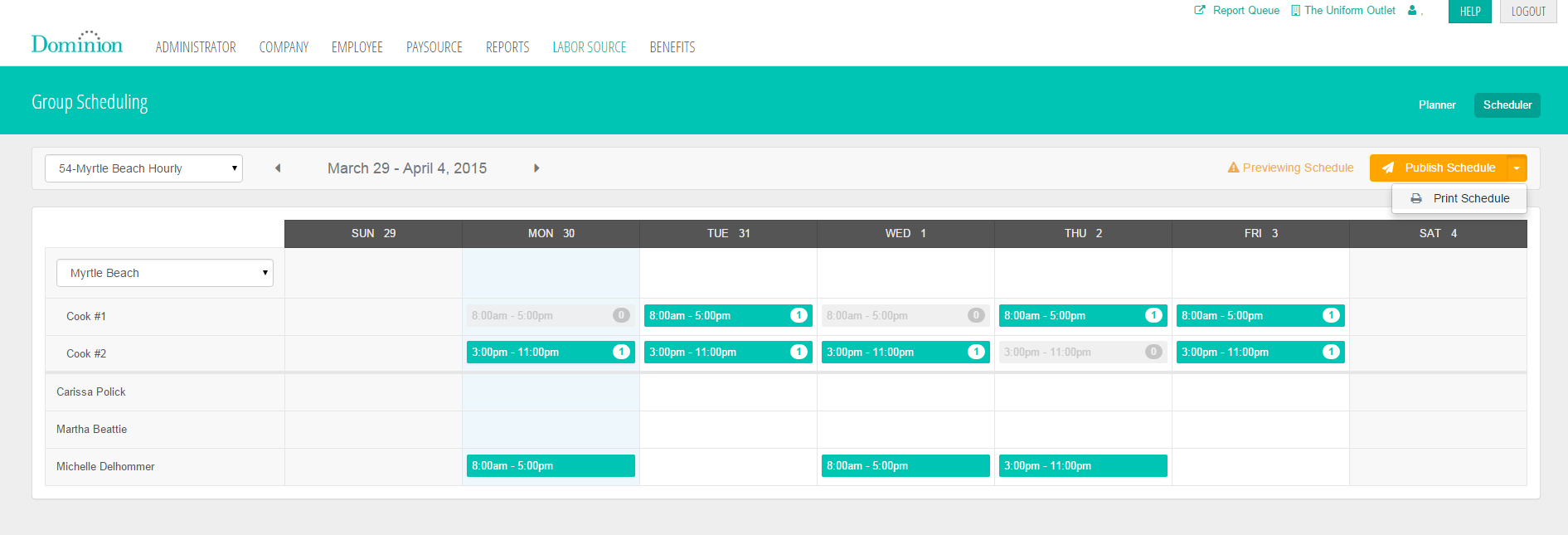Image resolution: width=1568 pixels, height=535 pixels.
Task: Click The Uniform Outlet building icon
Action: coord(1295,11)
